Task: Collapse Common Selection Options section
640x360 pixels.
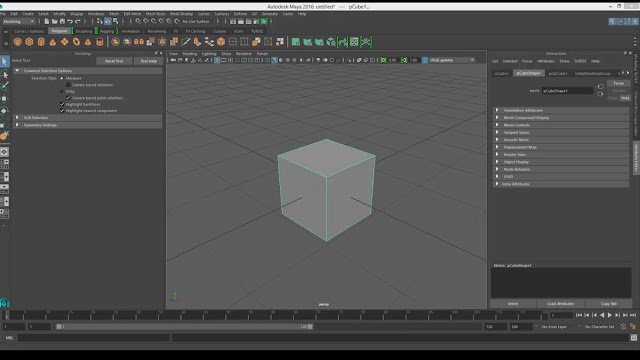Action: [17, 71]
